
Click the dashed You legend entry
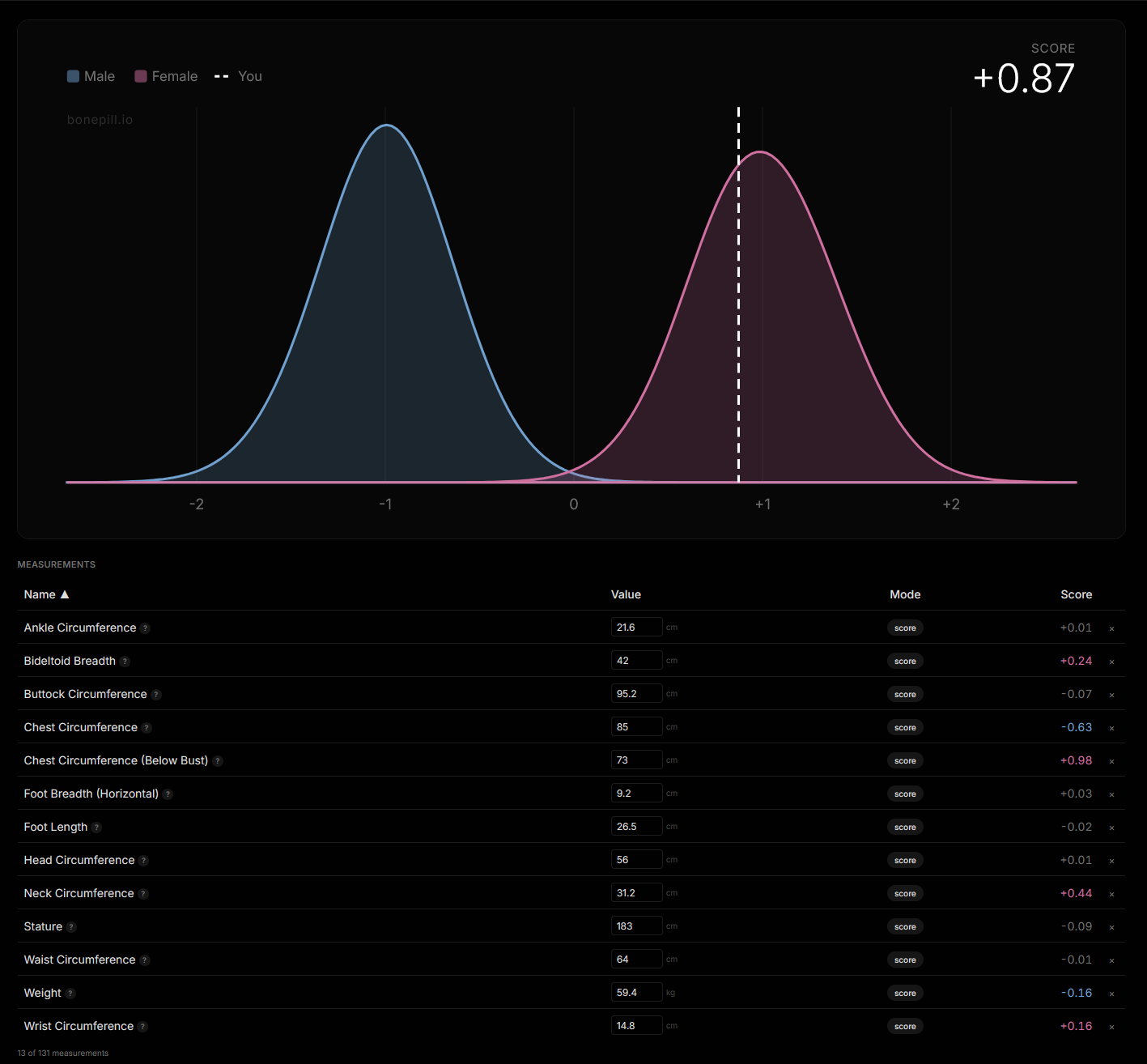[x=238, y=76]
